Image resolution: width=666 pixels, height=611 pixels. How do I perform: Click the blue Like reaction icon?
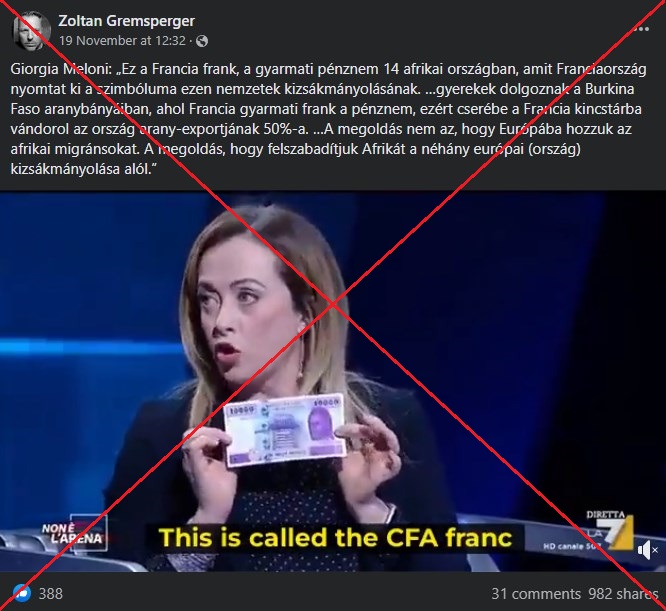click(21, 593)
